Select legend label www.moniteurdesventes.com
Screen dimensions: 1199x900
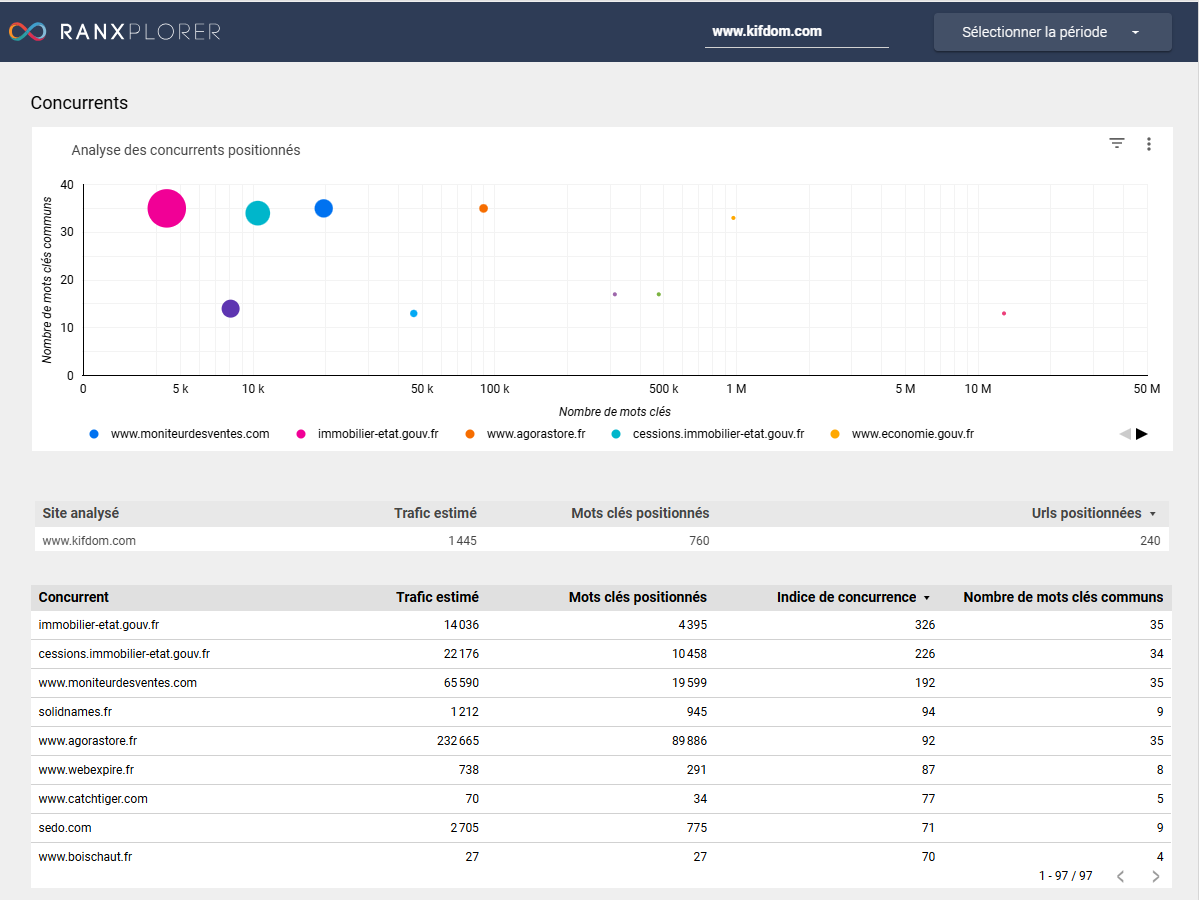190,434
